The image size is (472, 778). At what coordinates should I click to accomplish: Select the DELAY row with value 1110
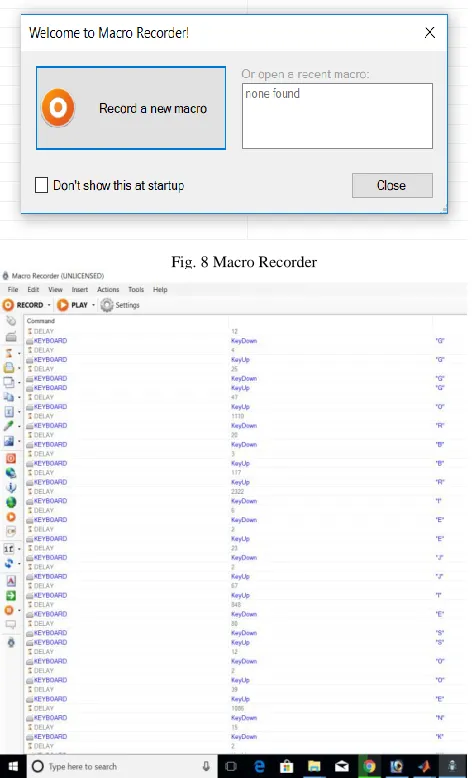[x=246, y=416]
